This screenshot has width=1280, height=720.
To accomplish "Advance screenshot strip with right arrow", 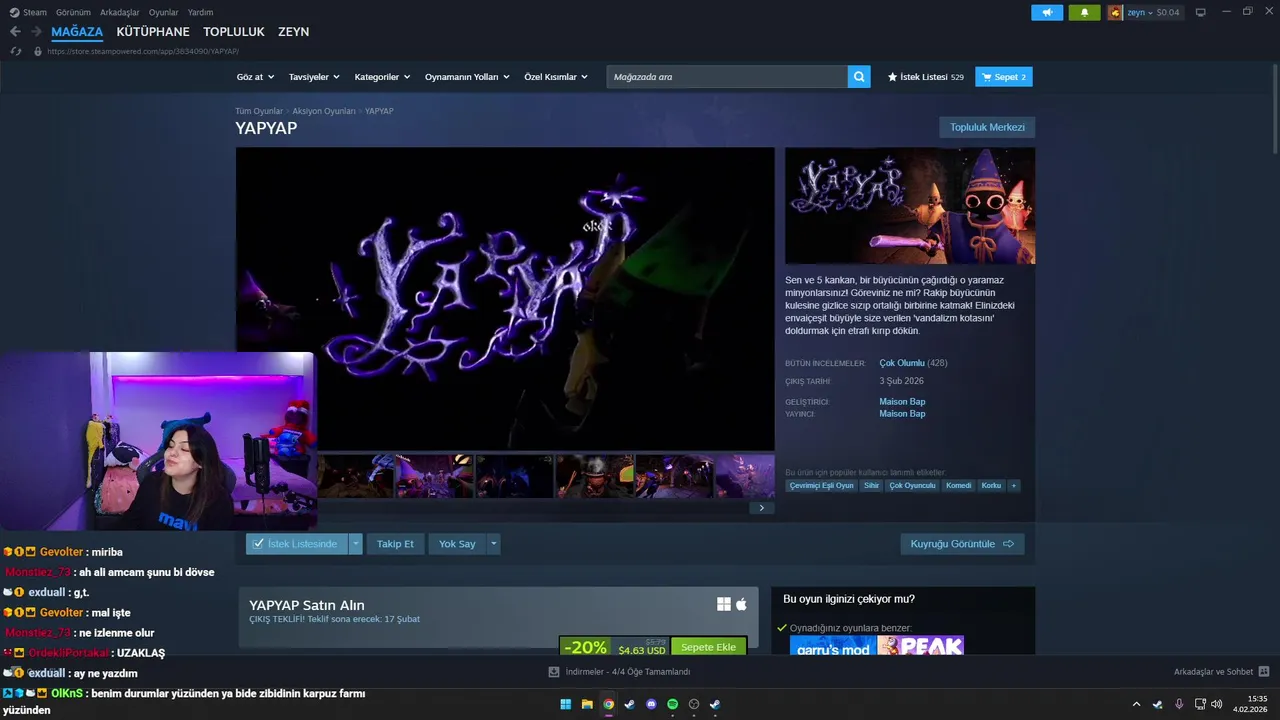I will tap(761, 508).
